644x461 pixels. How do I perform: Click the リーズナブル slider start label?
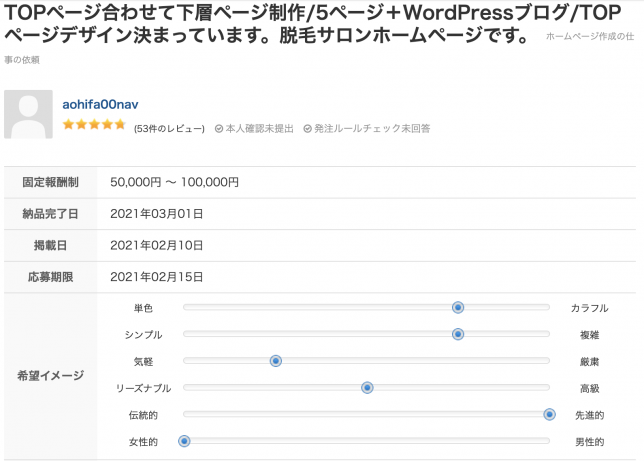click(143, 388)
